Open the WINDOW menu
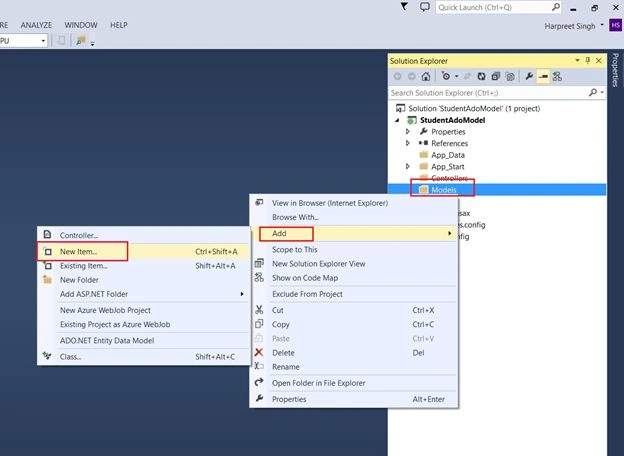This screenshot has width=624, height=456. [x=81, y=25]
